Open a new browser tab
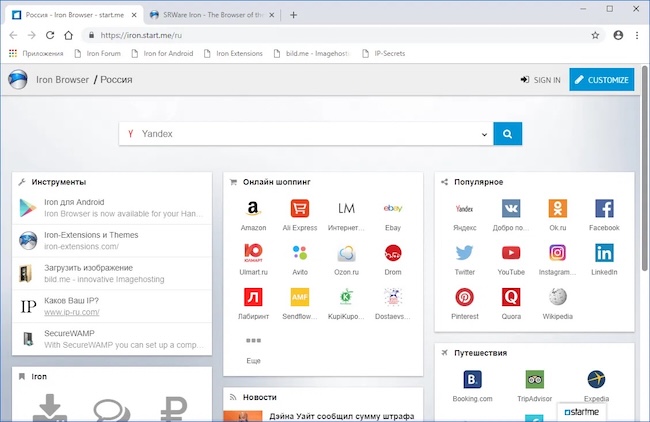 [x=293, y=15]
